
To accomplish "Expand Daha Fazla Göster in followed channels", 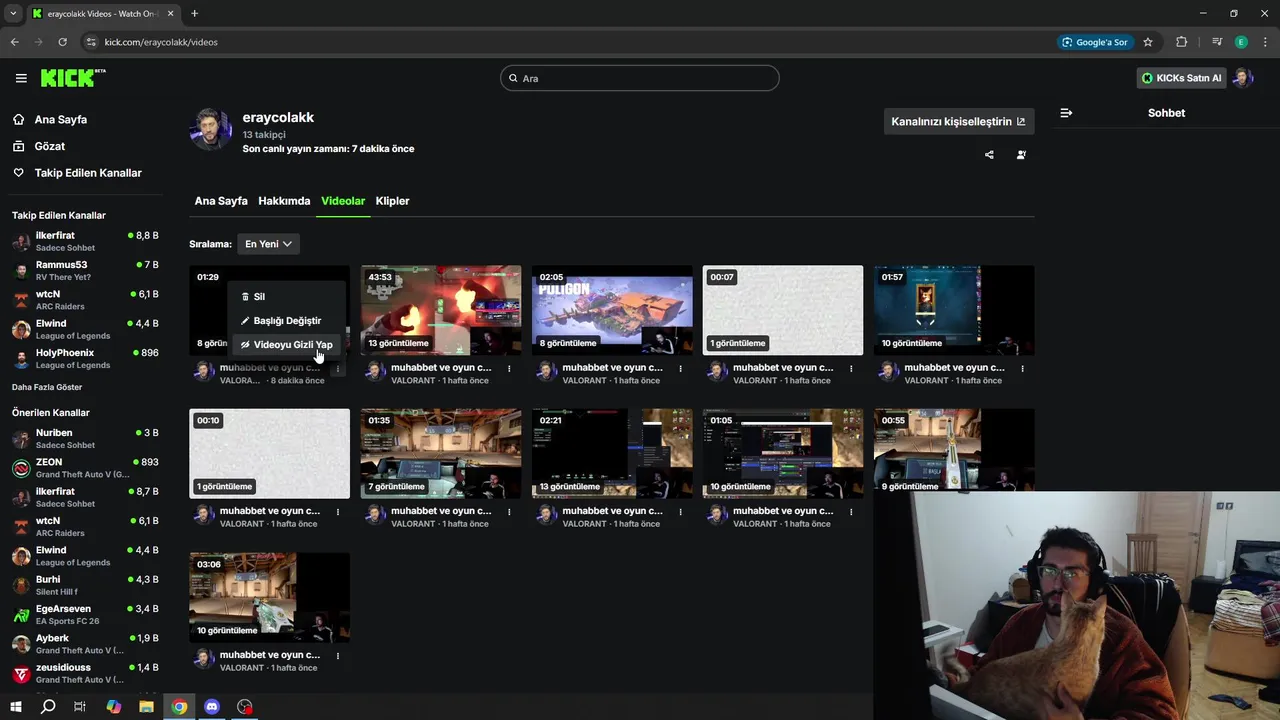I will click(x=47, y=387).
